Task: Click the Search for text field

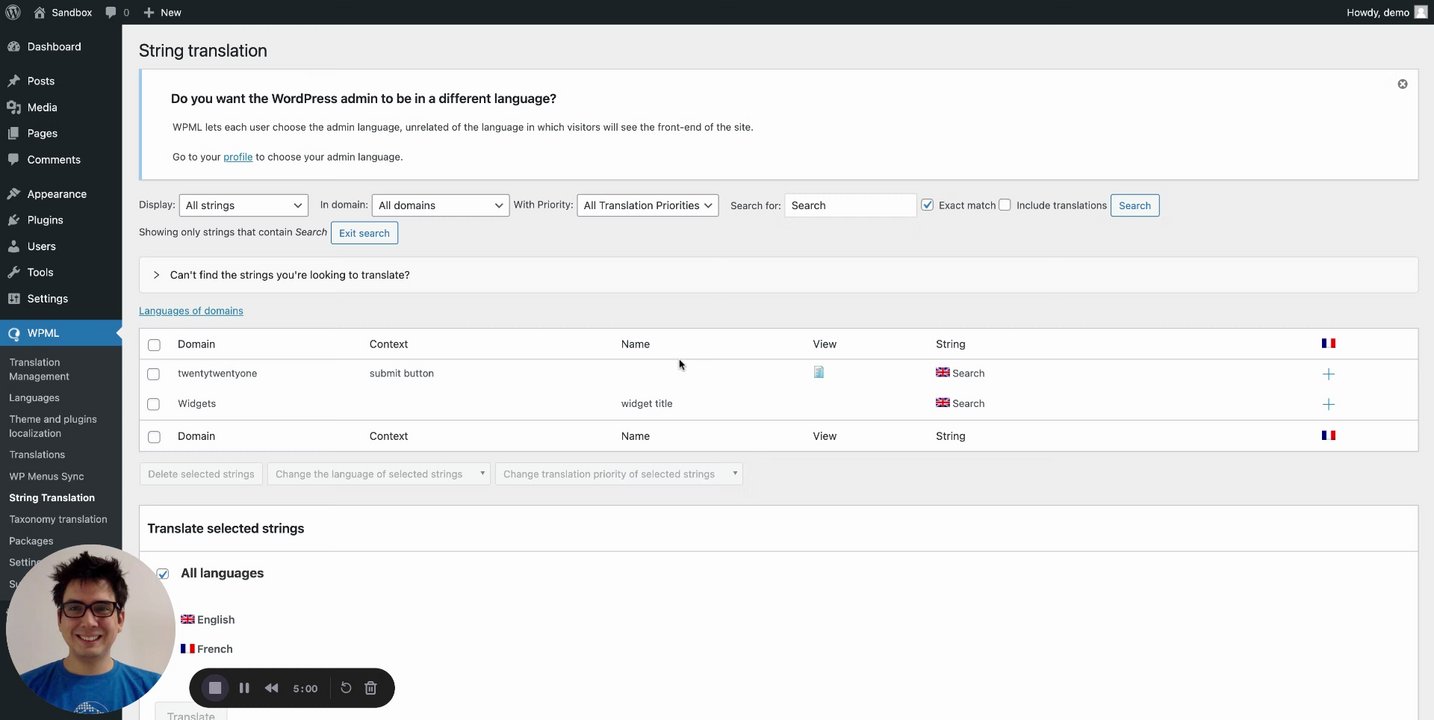Action: (850, 205)
